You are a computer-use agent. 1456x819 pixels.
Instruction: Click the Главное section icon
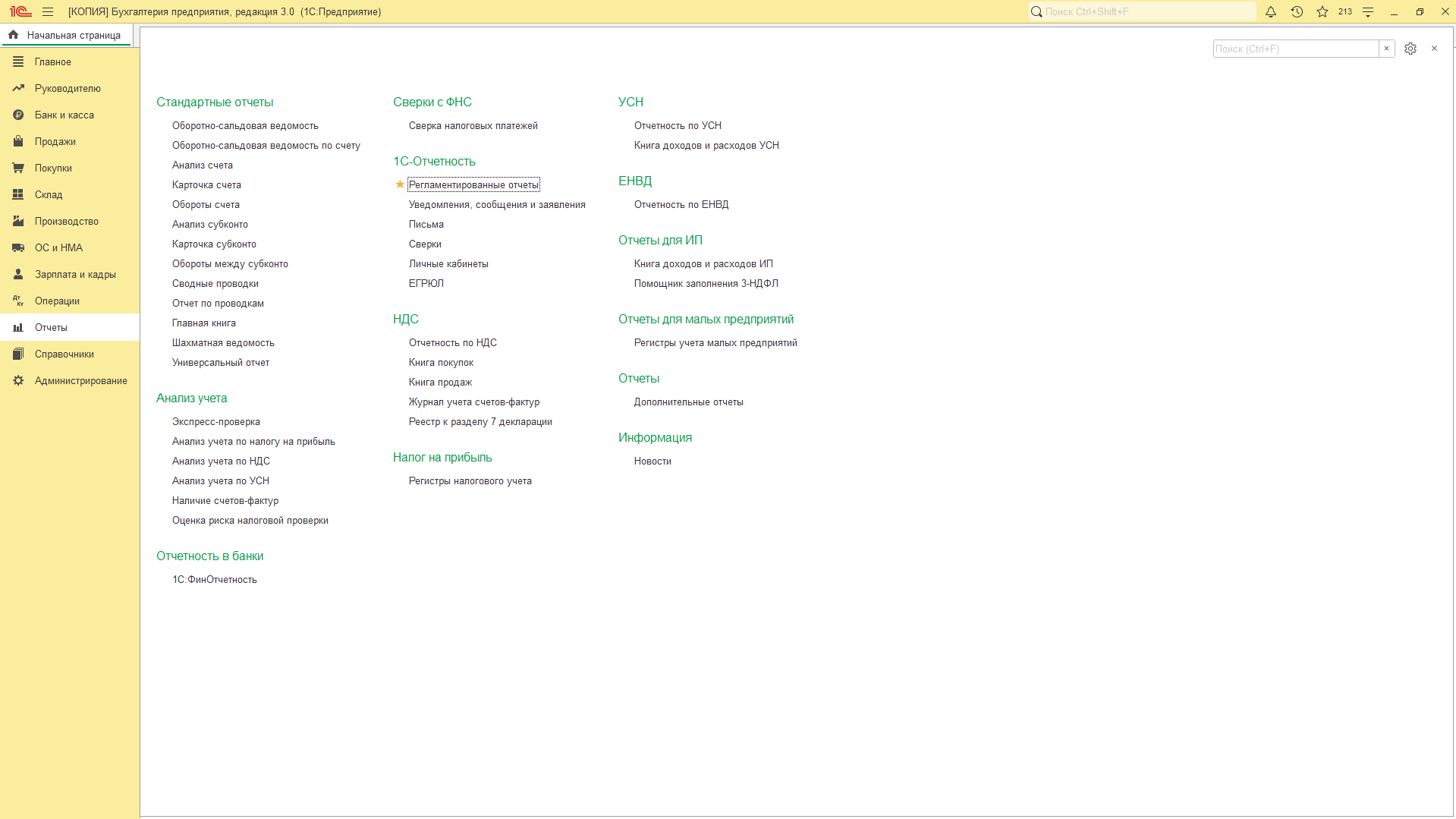pyautogui.click(x=18, y=61)
